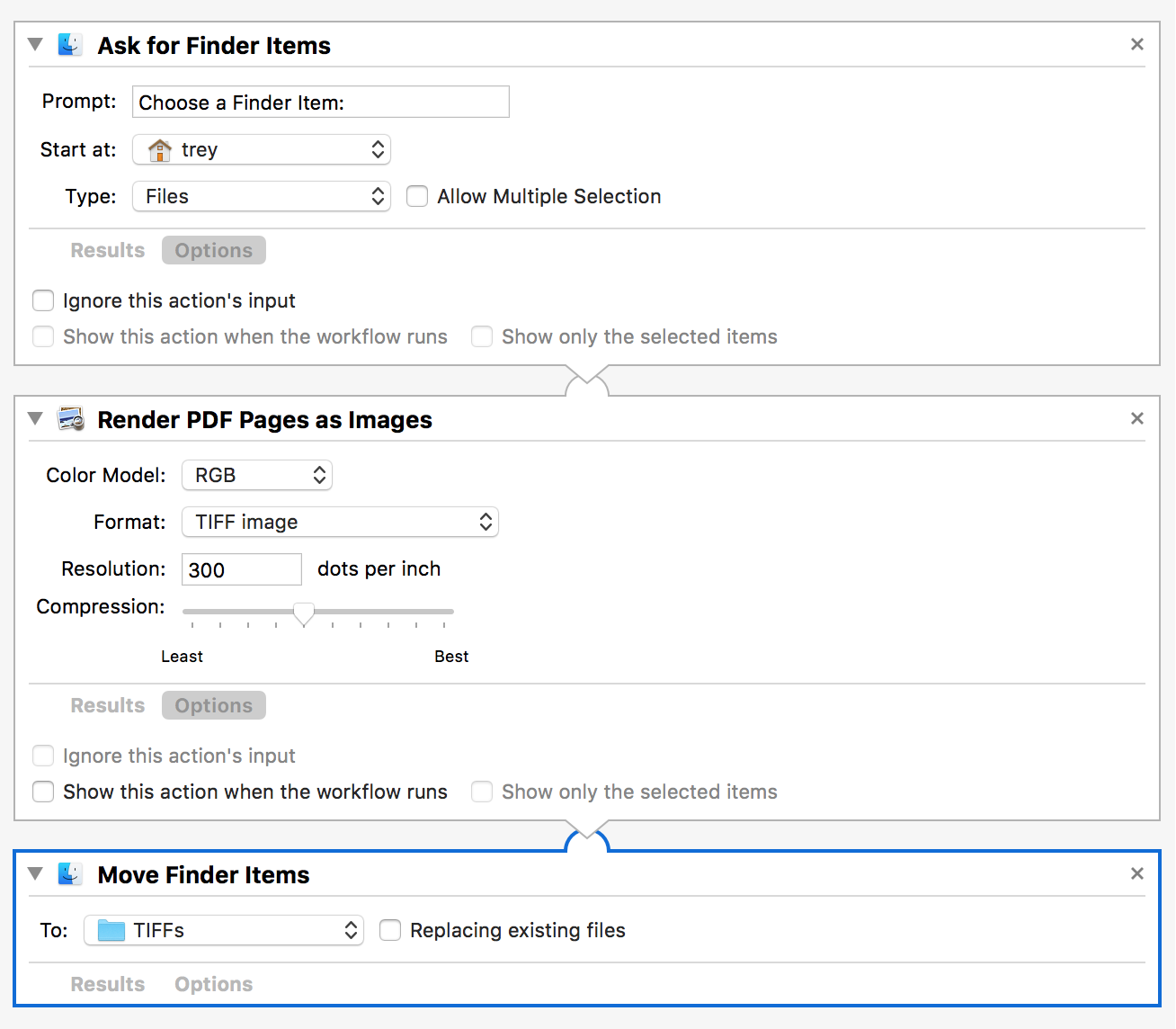Check Ignore this action's input for Finder Items
This screenshot has width=1176, height=1029.
coord(43,300)
